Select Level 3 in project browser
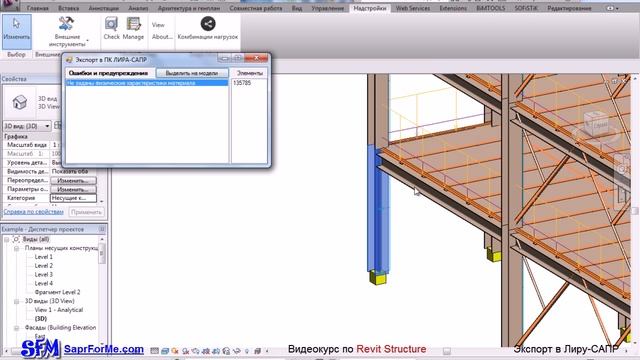 click(x=44, y=275)
